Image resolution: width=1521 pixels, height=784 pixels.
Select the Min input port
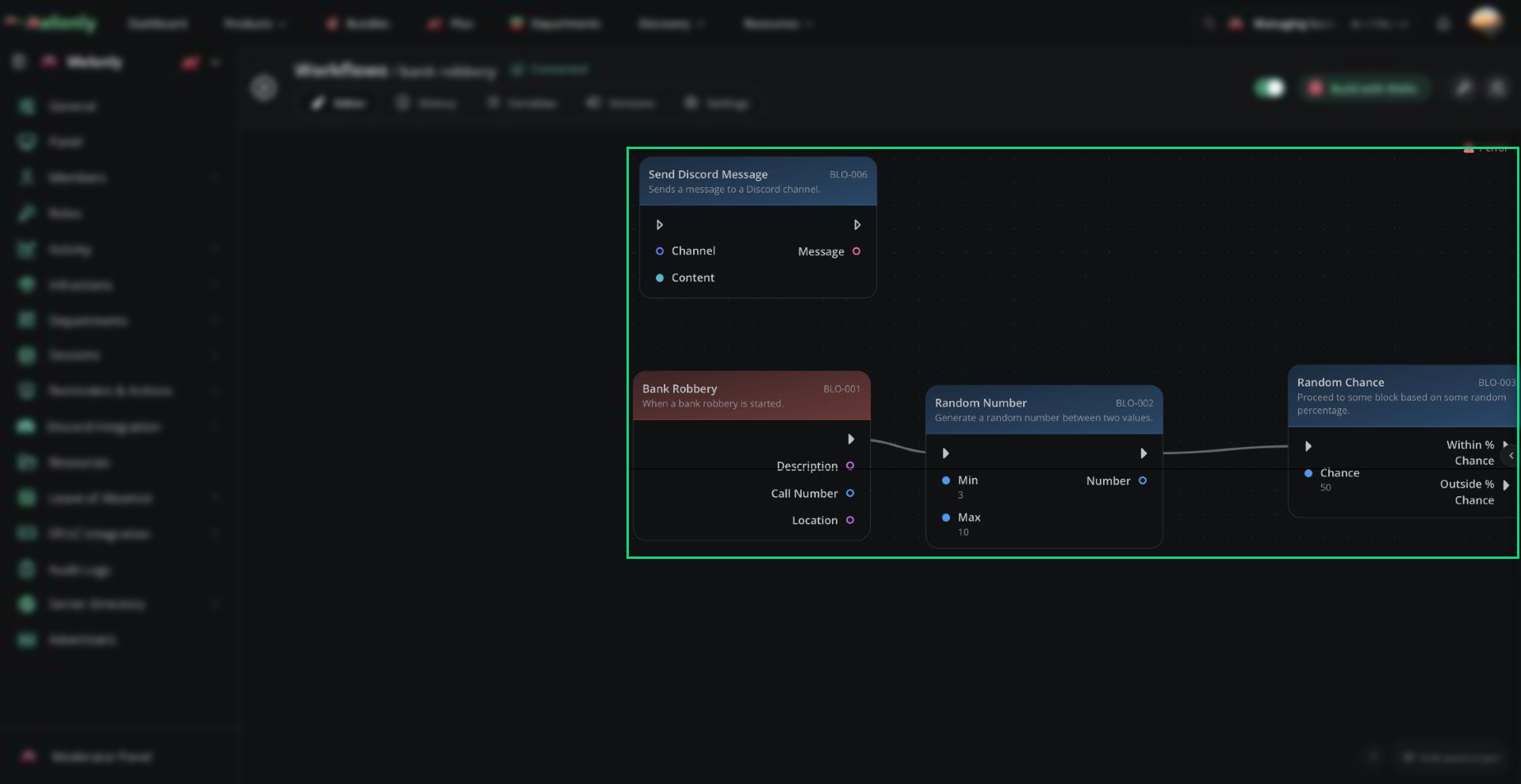point(946,480)
